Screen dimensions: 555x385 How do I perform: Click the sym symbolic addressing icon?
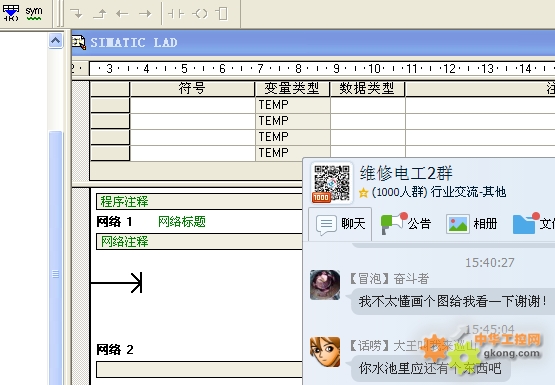click(34, 13)
